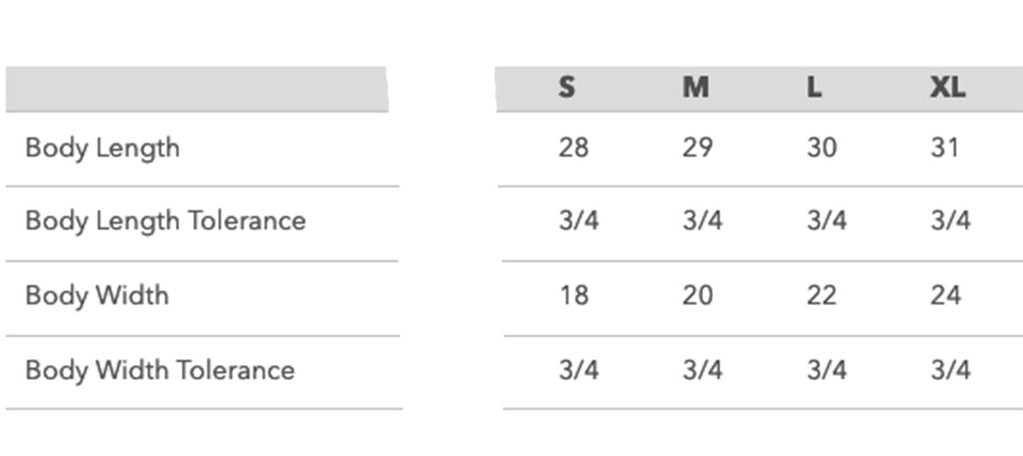Select Body Length value 31 for size XL

coord(945,148)
